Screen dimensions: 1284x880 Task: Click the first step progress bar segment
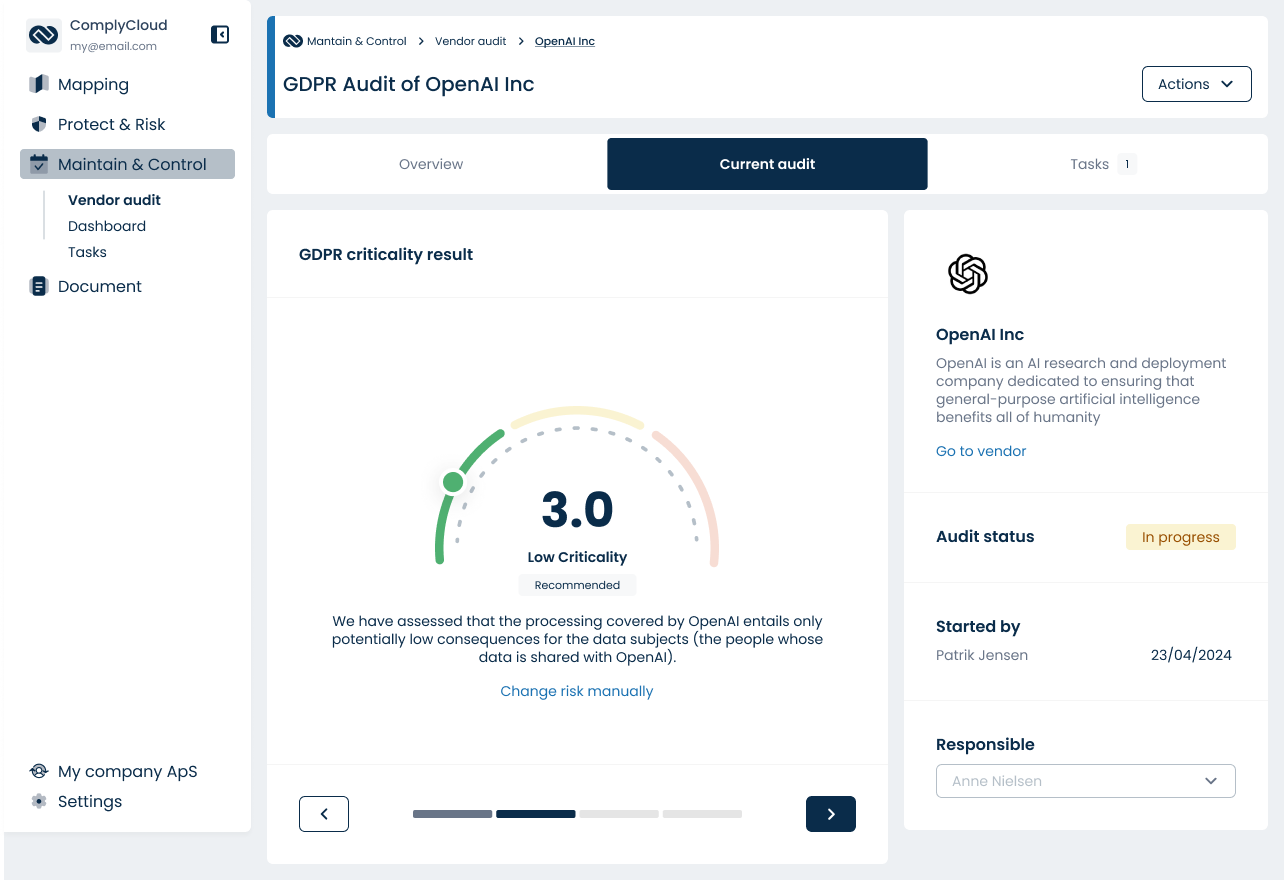click(x=453, y=814)
